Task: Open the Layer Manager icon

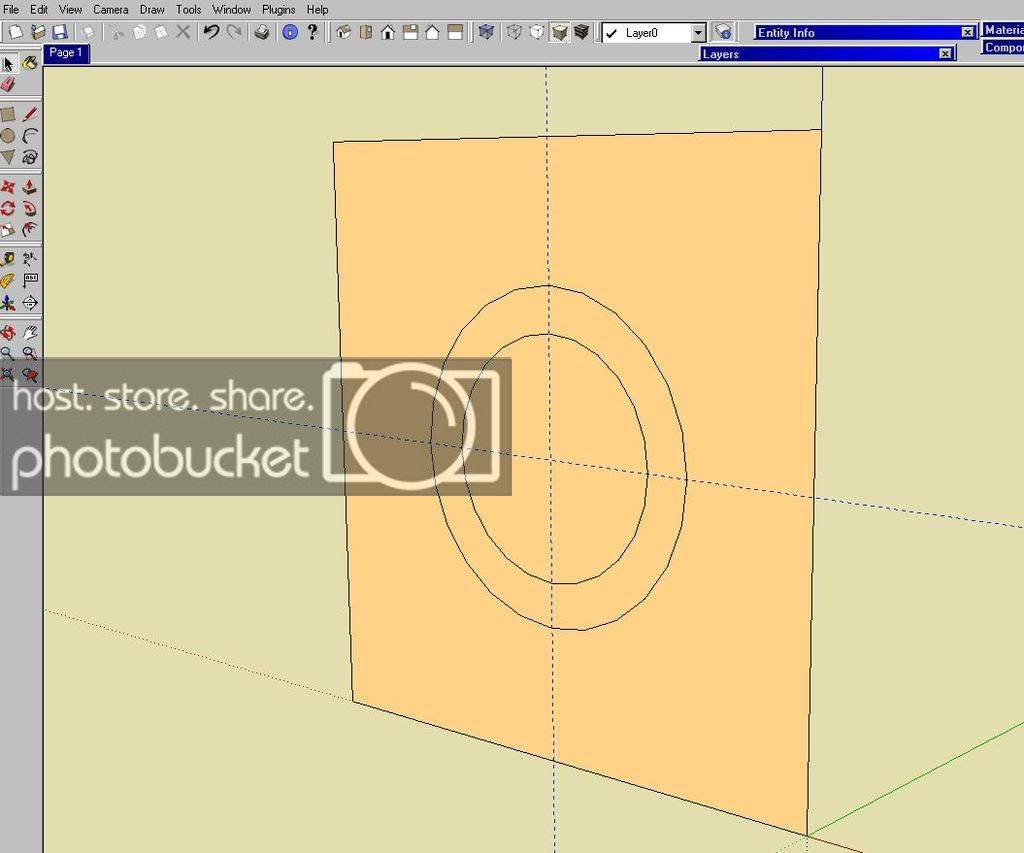Action: pyautogui.click(x=723, y=32)
